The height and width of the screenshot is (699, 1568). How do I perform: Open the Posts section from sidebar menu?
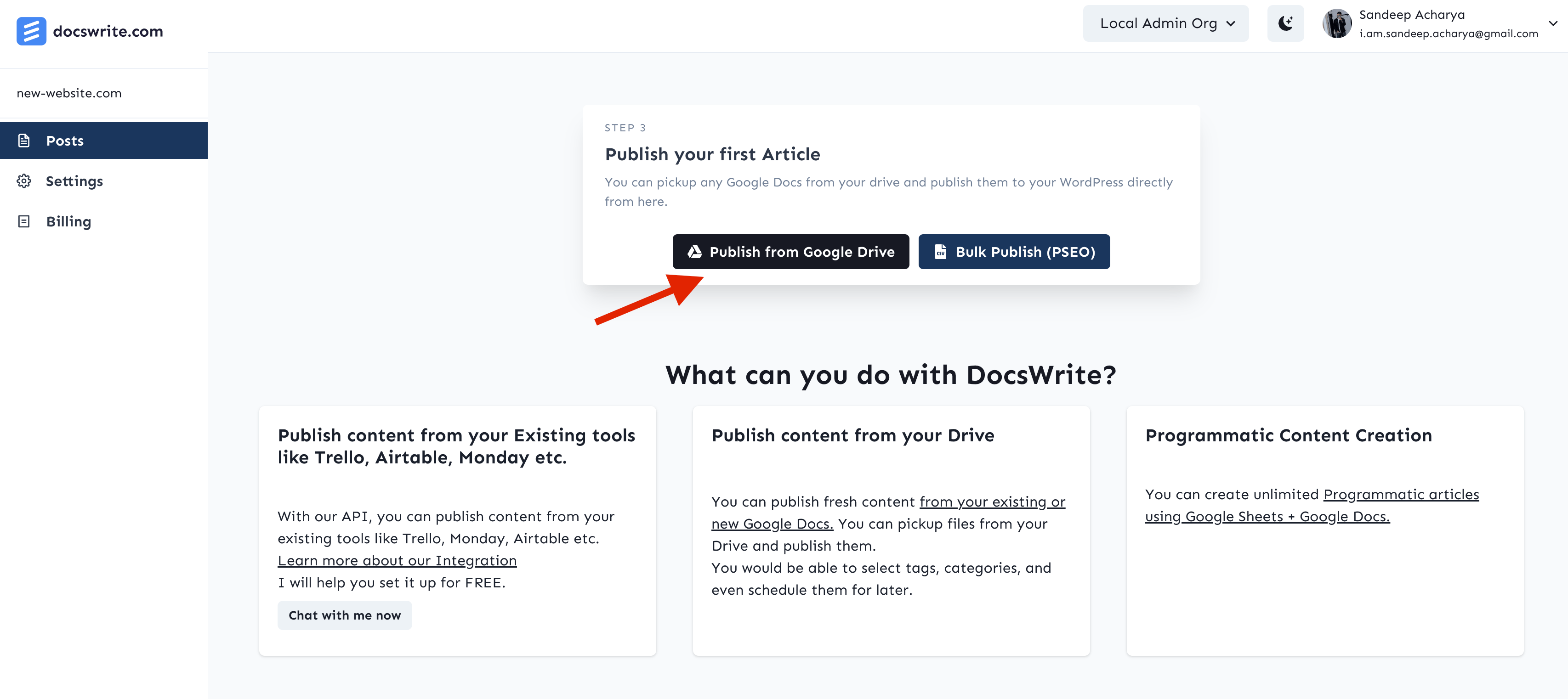(x=64, y=140)
